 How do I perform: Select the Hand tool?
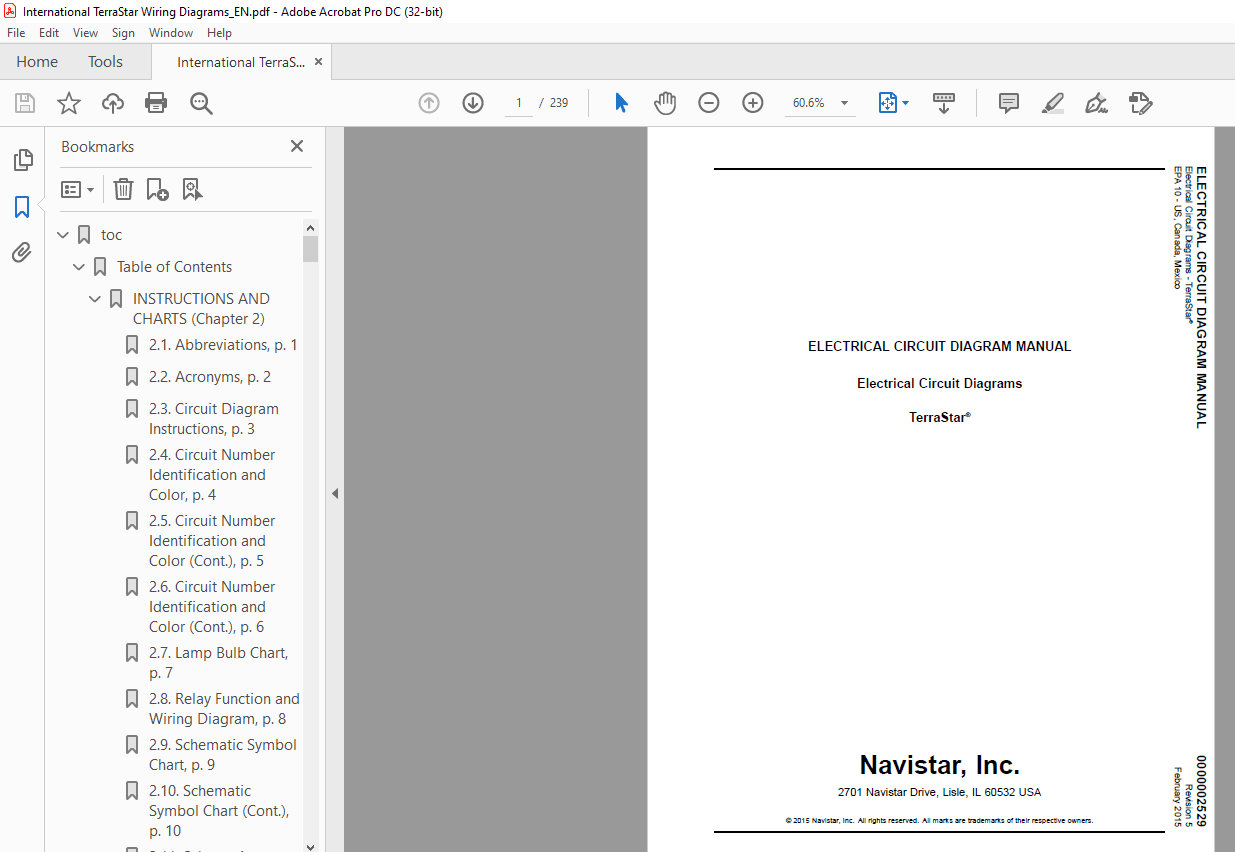click(664, 103)
